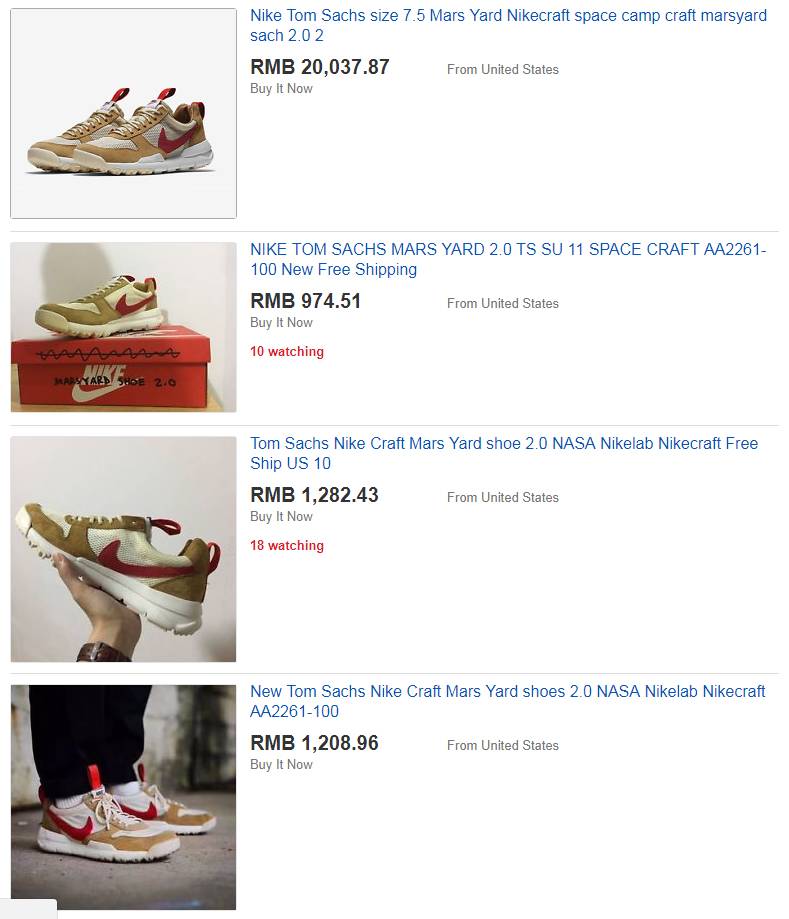Image resolution: width=789 pixels, height=919 pixels.
Task: Click the RMB 1,282.43 price
Action: point(314,495)
